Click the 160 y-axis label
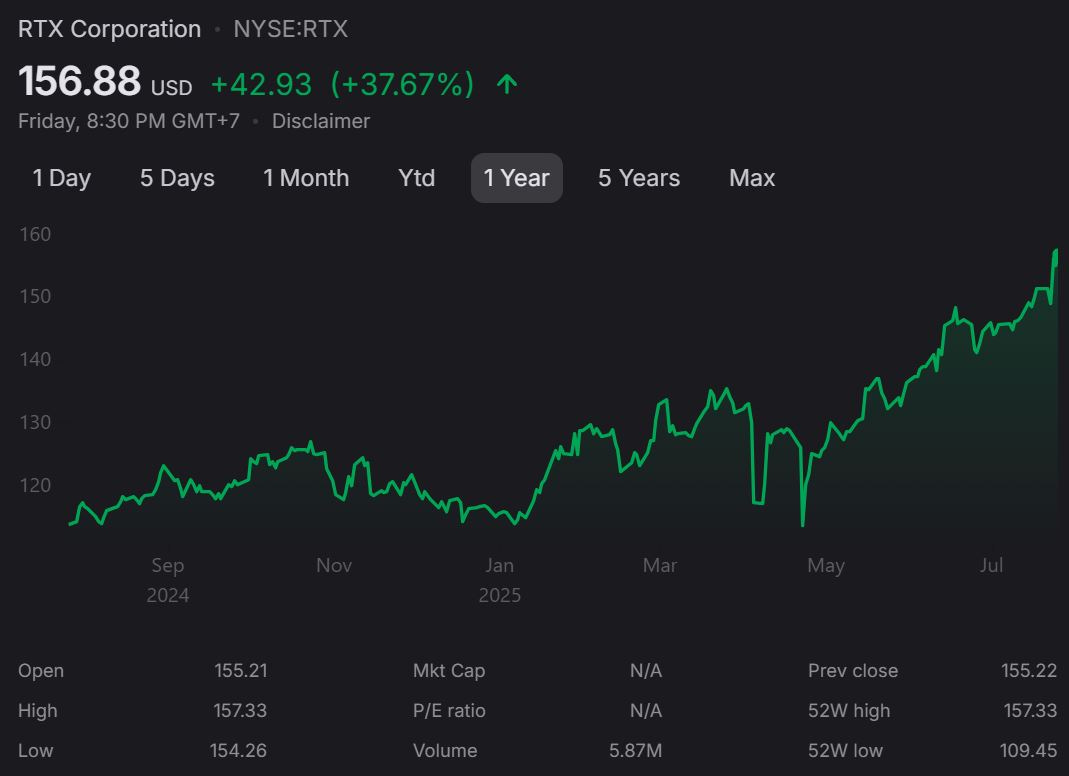1069x776 pixels. click(35, 235)
